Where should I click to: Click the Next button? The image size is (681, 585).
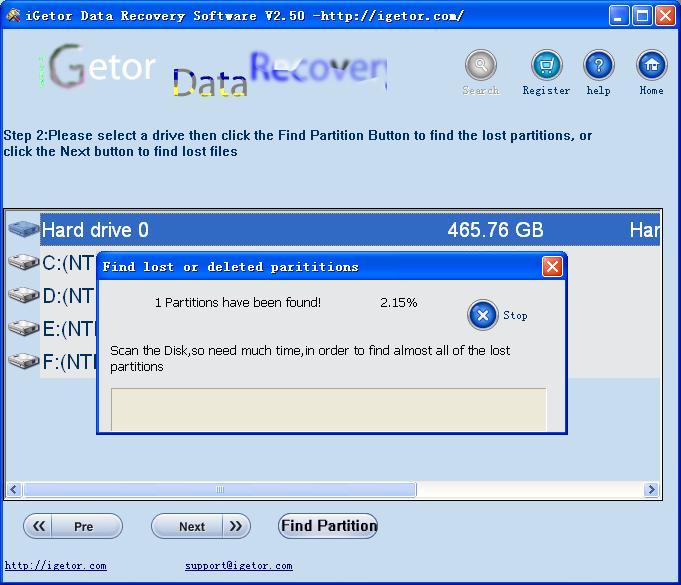click(x=201, y=526)
